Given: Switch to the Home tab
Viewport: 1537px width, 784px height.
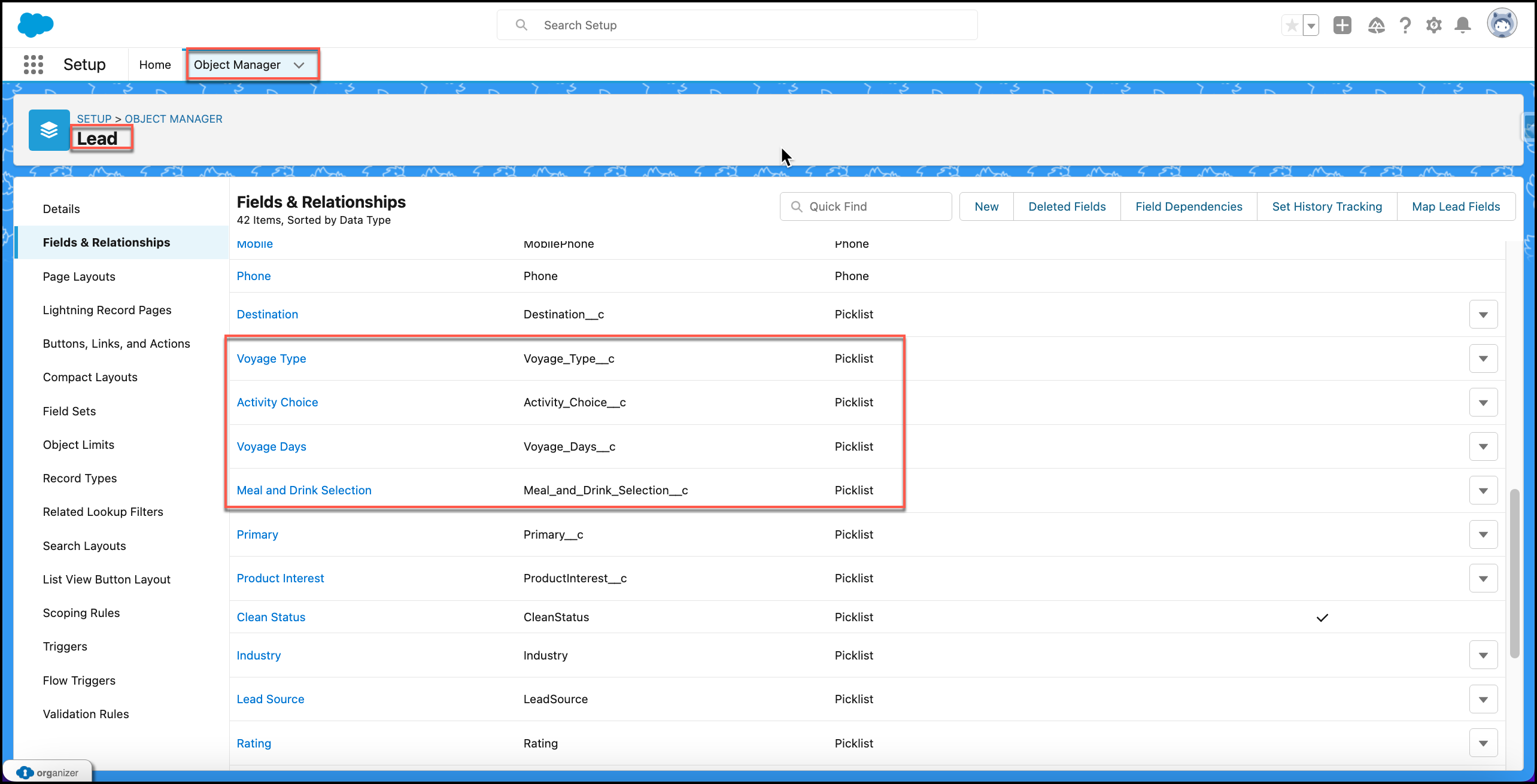Looking at the screenshot, I should click(x=155, y=65).
